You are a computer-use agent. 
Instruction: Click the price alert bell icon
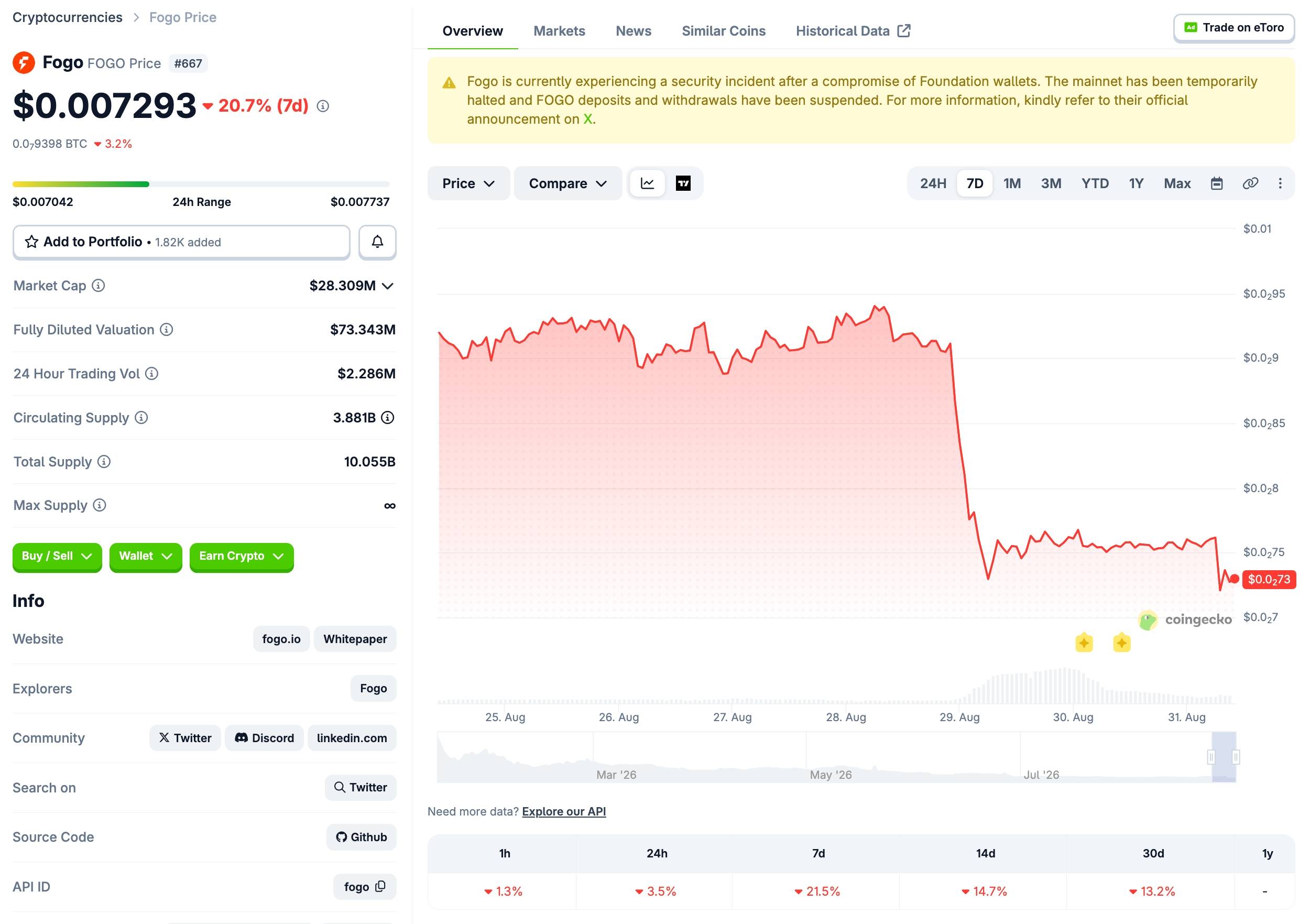(377, 242)
